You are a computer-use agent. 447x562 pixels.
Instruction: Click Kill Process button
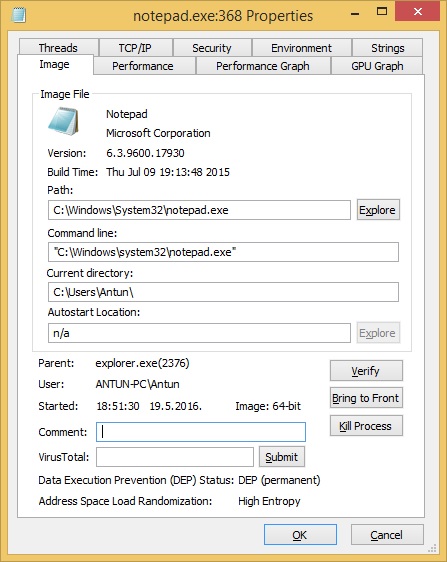(366, 426)
